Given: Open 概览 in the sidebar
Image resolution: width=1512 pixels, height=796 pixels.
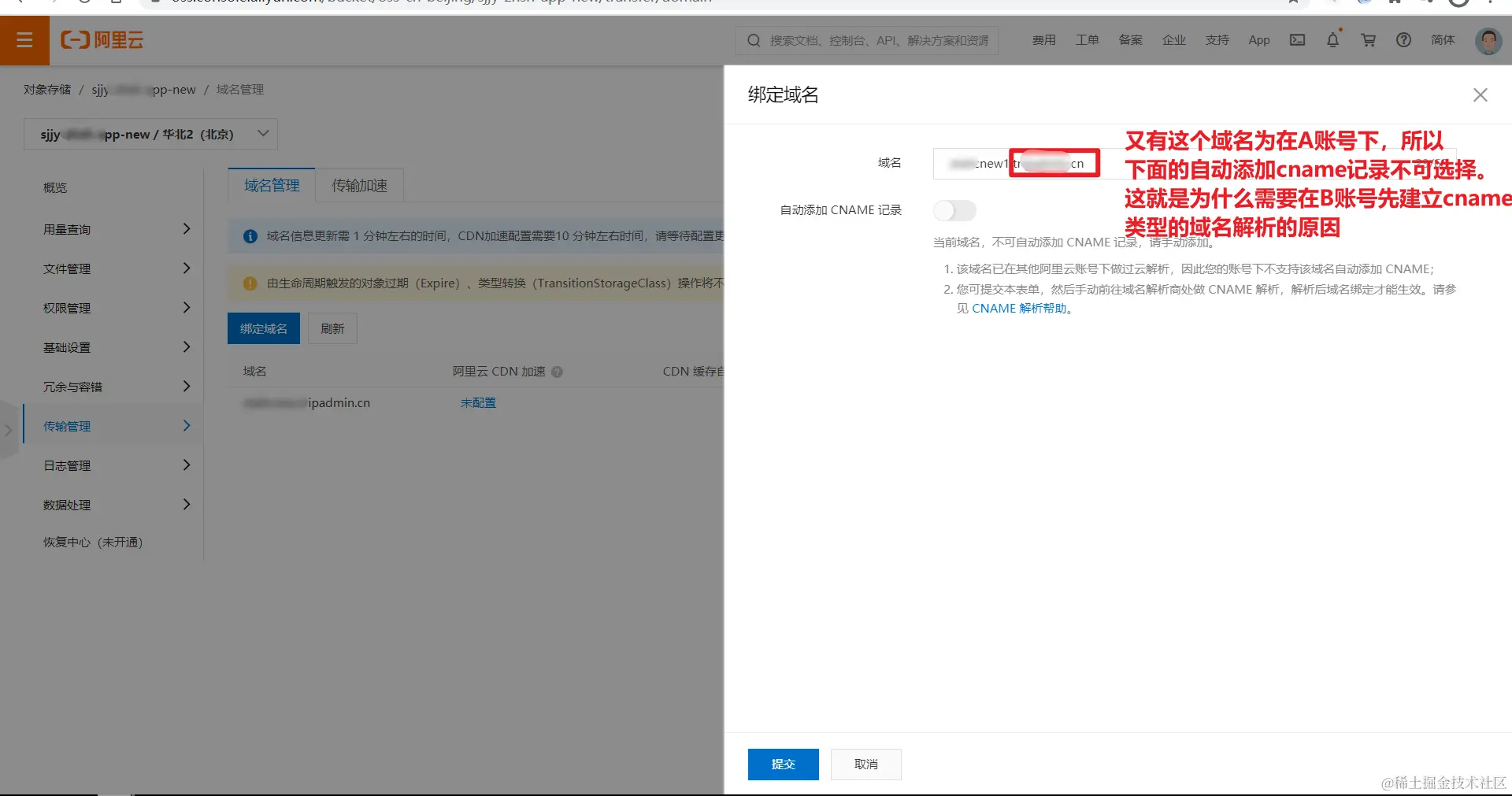Looking at the screenshot, I should point(55,187).
